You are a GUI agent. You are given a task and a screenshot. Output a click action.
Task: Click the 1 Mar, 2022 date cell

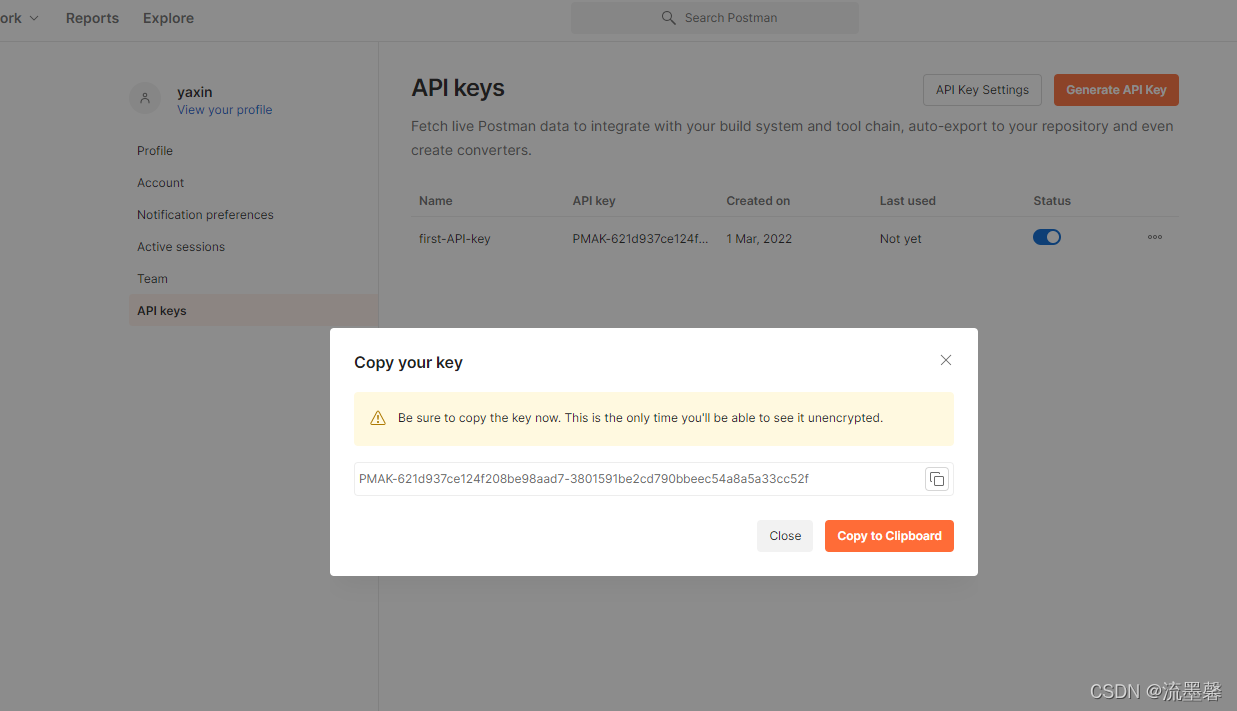[x=759, y=239]
